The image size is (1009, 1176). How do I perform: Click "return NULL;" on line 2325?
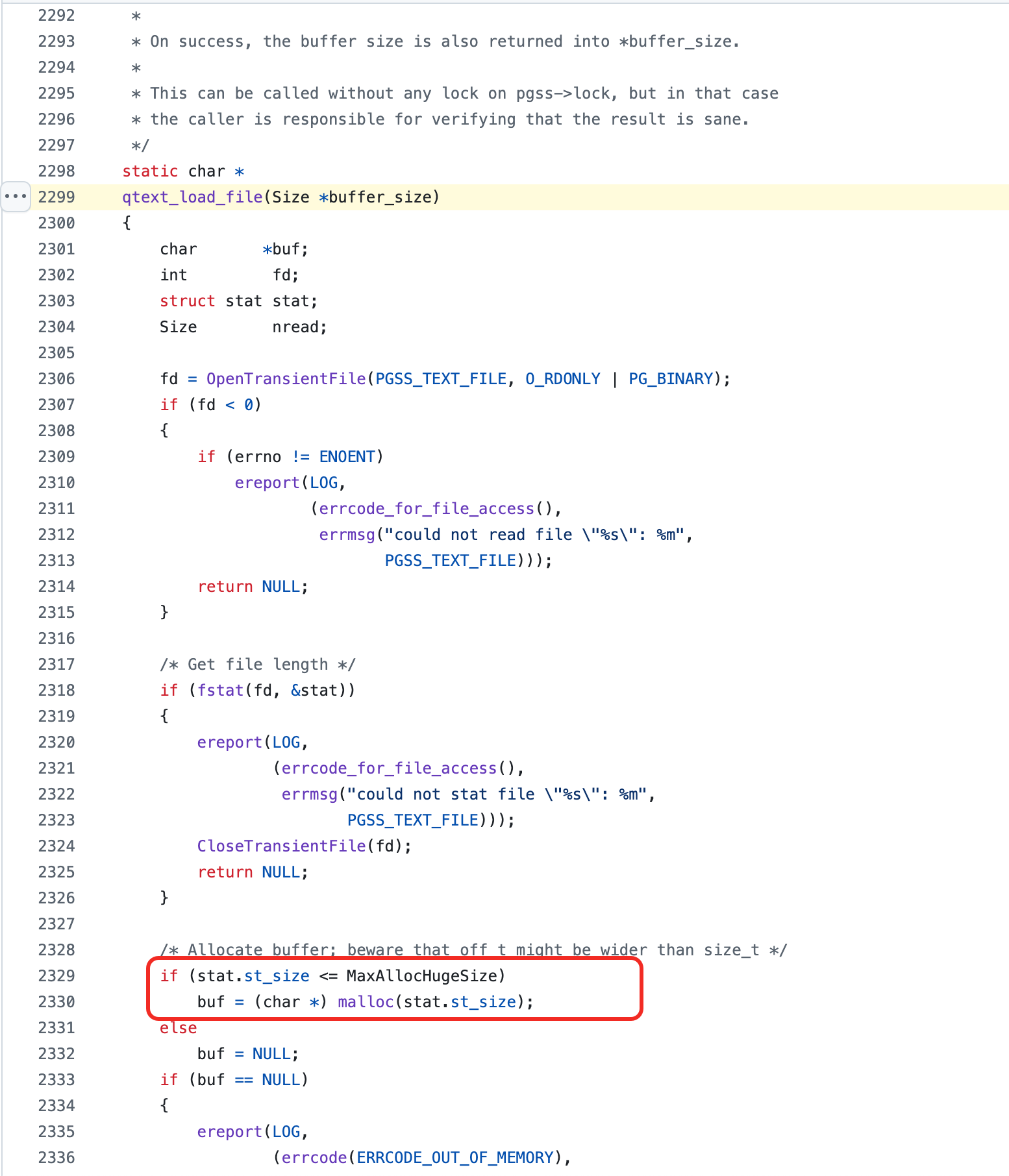pyautogui.click(x=253, y=872)
